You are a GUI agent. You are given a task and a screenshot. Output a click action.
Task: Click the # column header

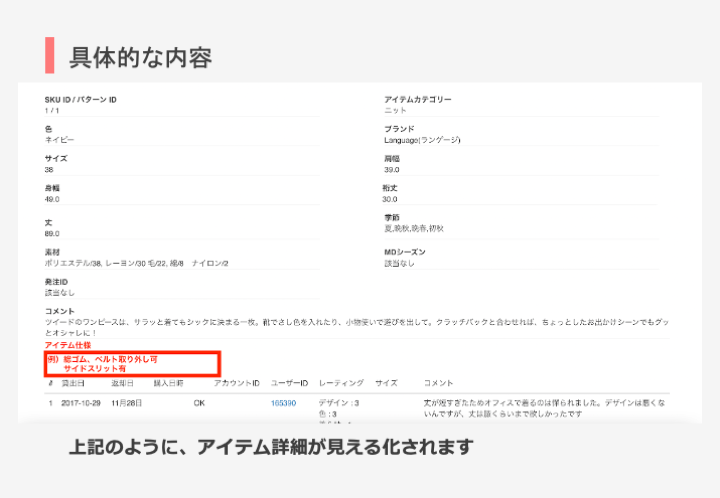click(50, 383)
